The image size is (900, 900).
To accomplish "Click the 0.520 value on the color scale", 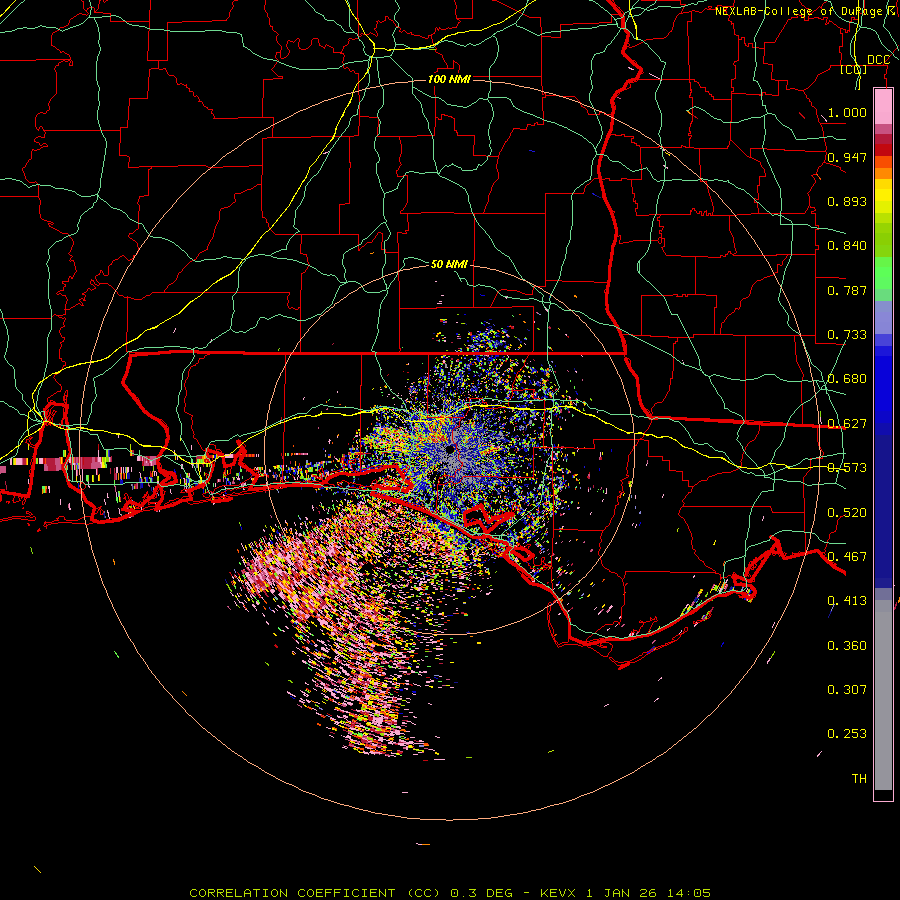I will coord(847,513).
